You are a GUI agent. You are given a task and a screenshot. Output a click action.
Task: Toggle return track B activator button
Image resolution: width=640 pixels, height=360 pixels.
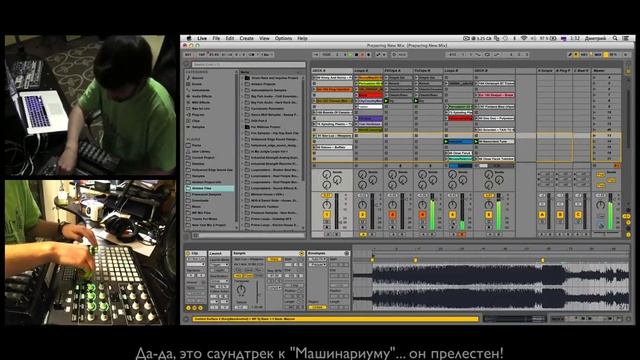560,215
